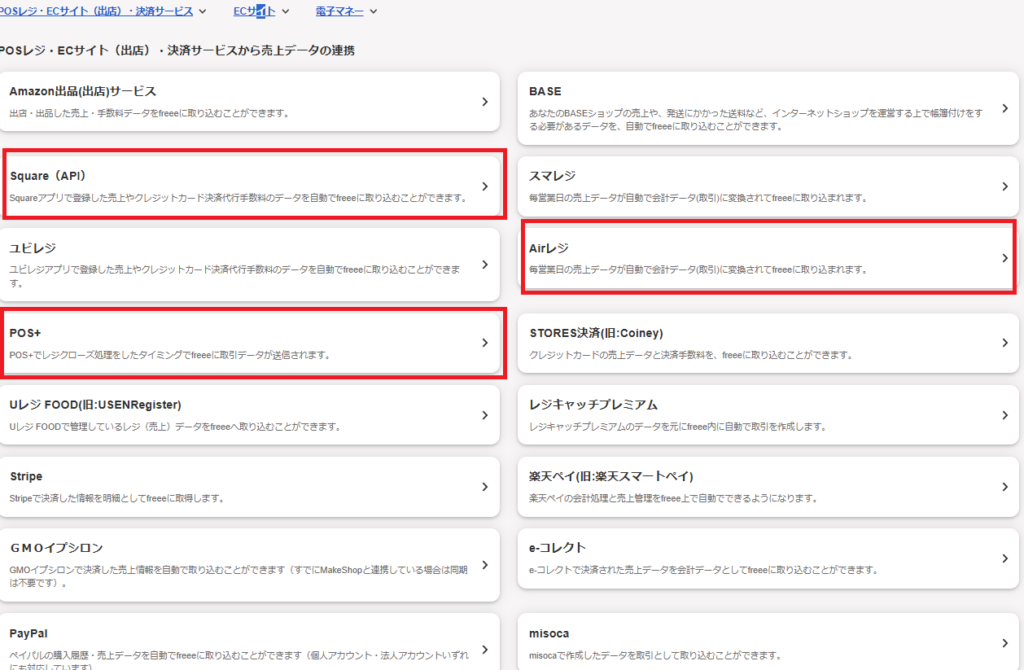This screenshot has height=670, width=1024.
Task: Click the arrow on the レジキャッチプレミアム card
Action: point(1005,415)
